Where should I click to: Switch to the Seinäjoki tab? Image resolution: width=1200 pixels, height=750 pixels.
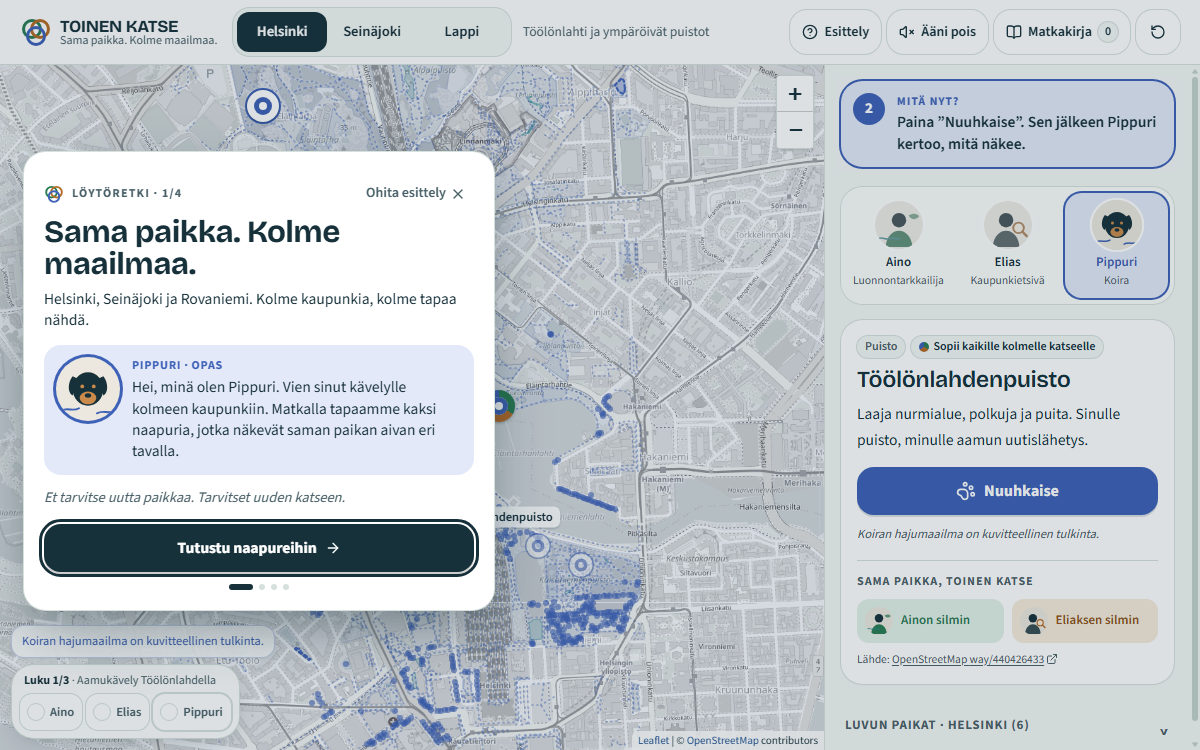pyautogui.click(x=372, y=32)
